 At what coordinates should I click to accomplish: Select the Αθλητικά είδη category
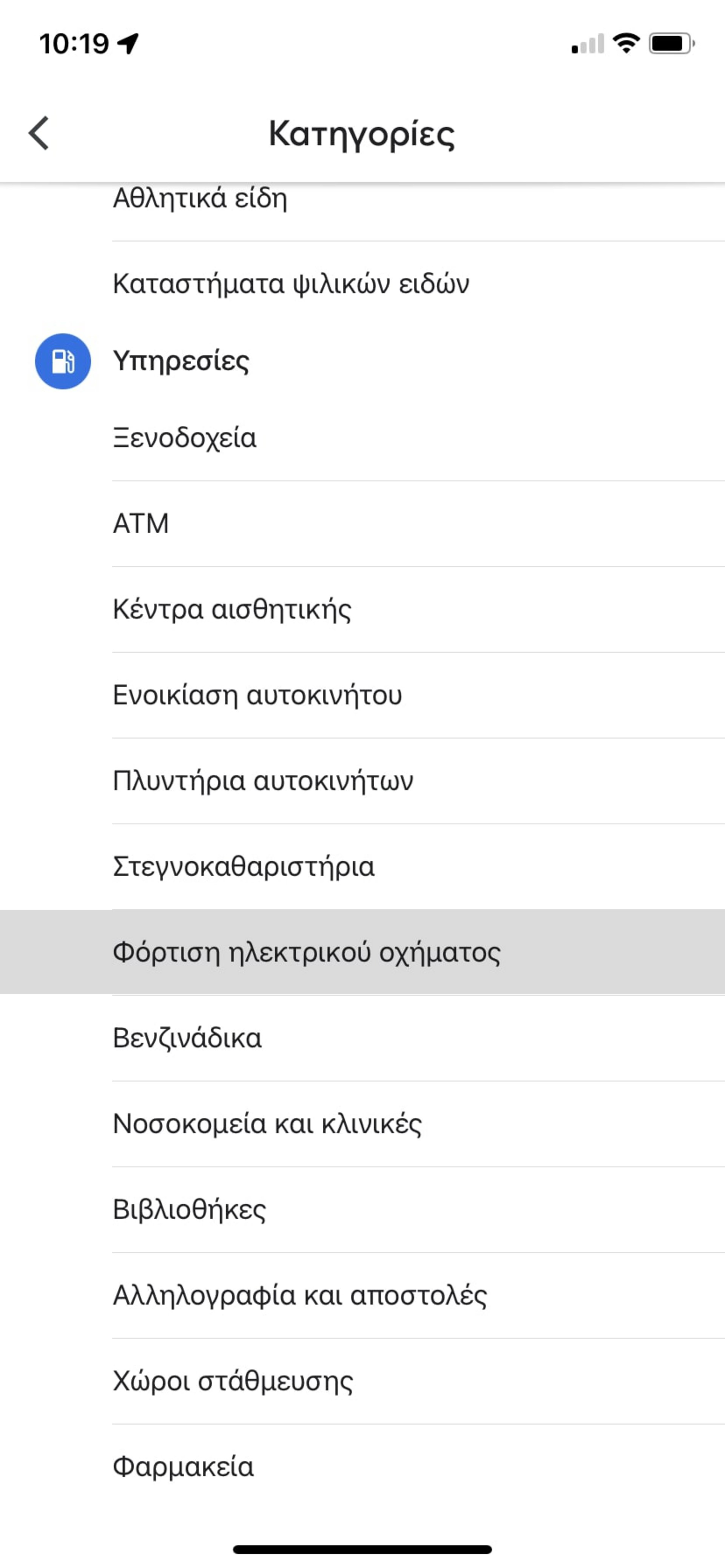point(201,199)
